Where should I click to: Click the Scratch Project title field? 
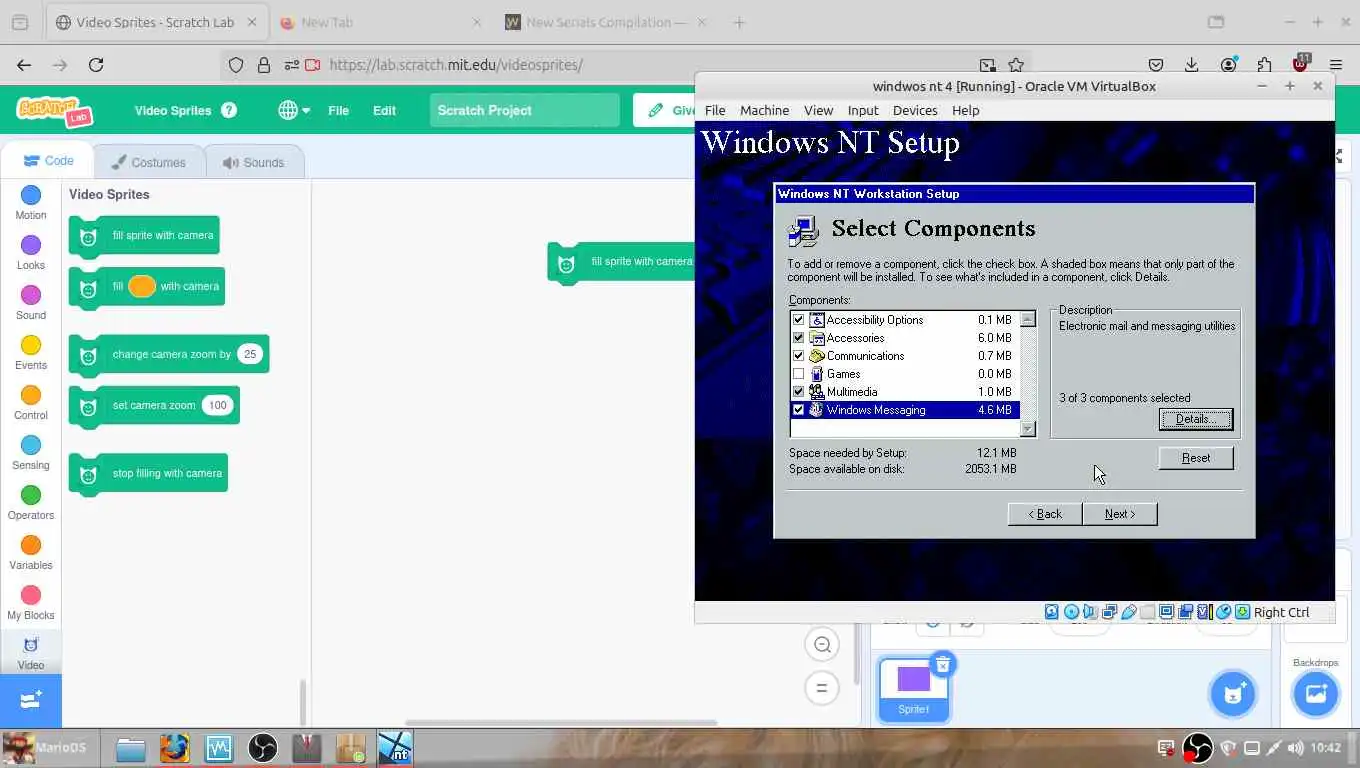(x=525, y=110)
